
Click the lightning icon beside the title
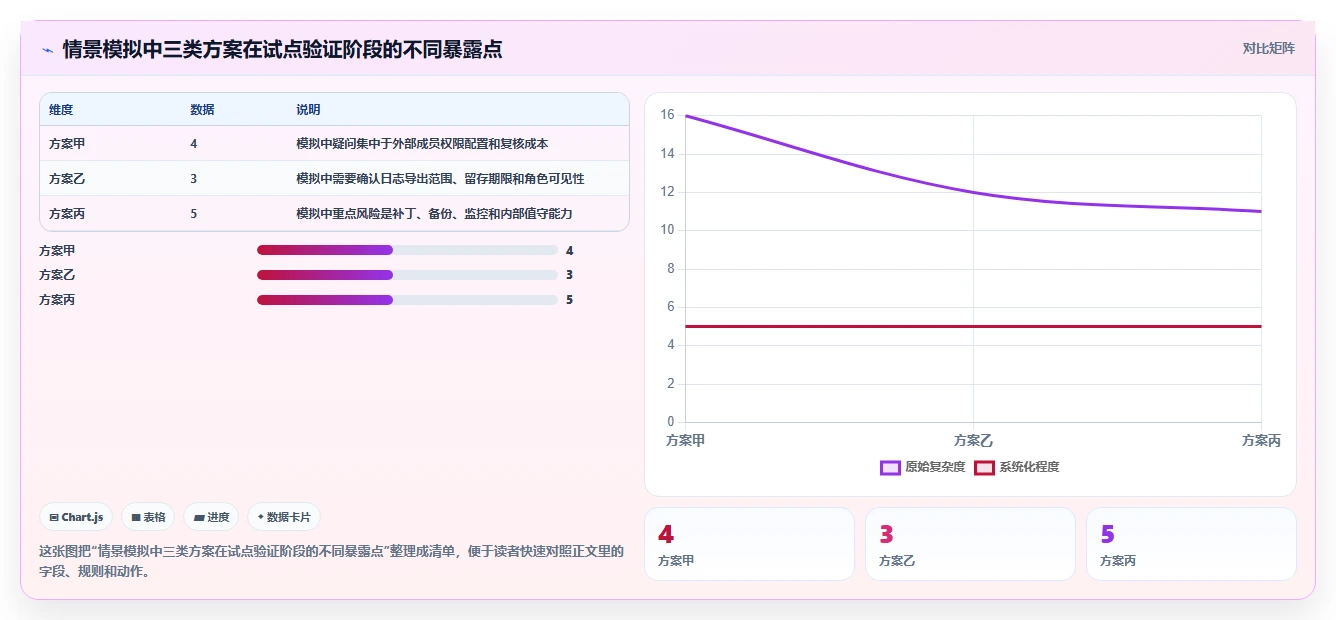[47, 49]
